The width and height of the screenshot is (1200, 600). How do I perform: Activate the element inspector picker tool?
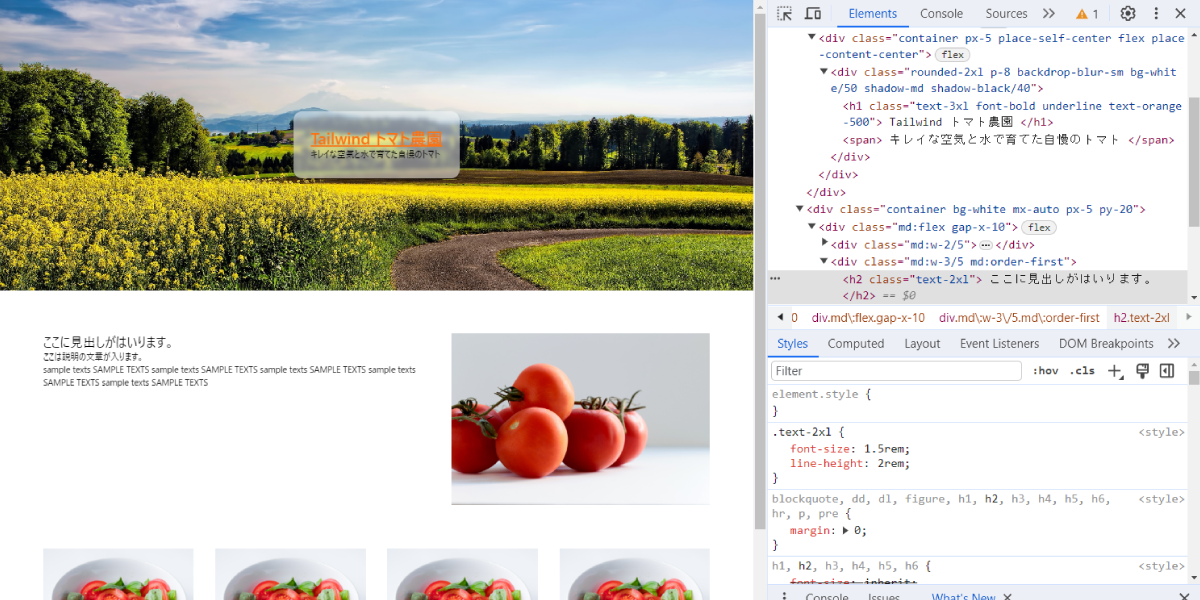click(x=785, y=14)
